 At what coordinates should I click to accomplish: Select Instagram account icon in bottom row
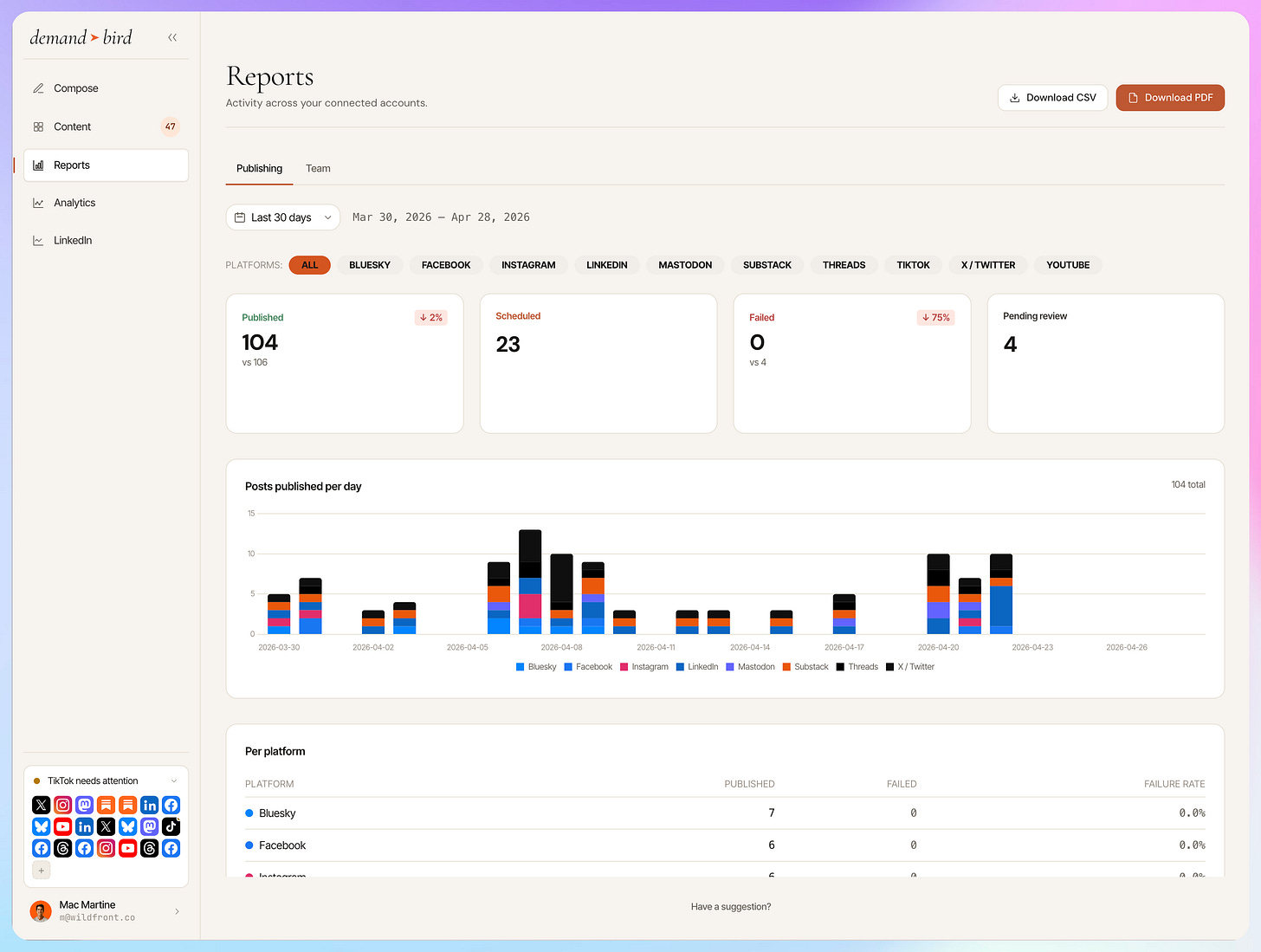point(107,848)
